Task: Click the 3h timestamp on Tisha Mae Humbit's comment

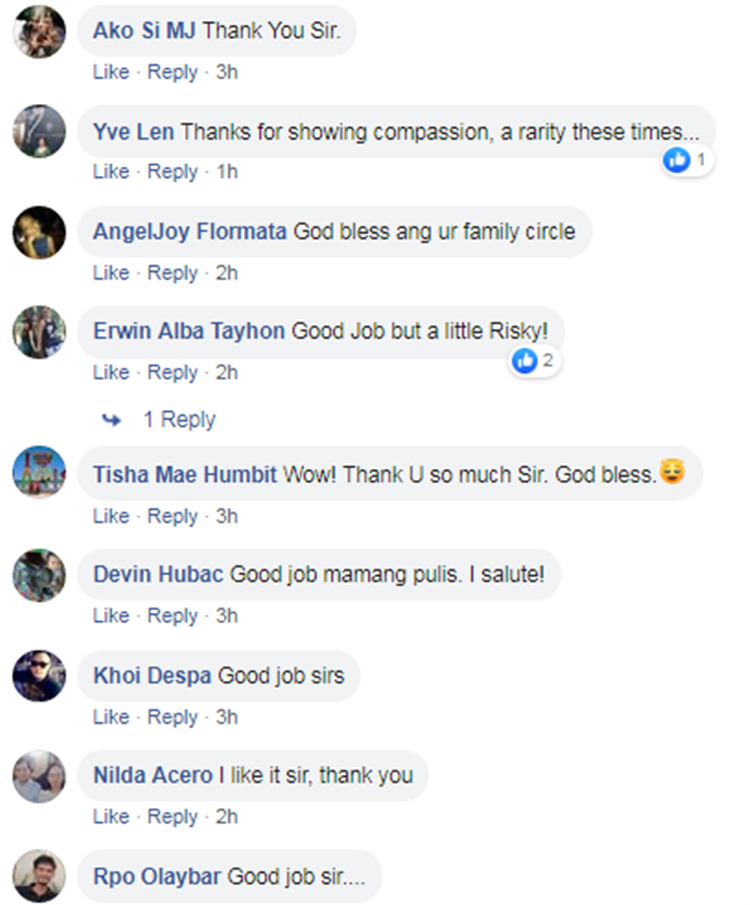Action: (227, 516)
